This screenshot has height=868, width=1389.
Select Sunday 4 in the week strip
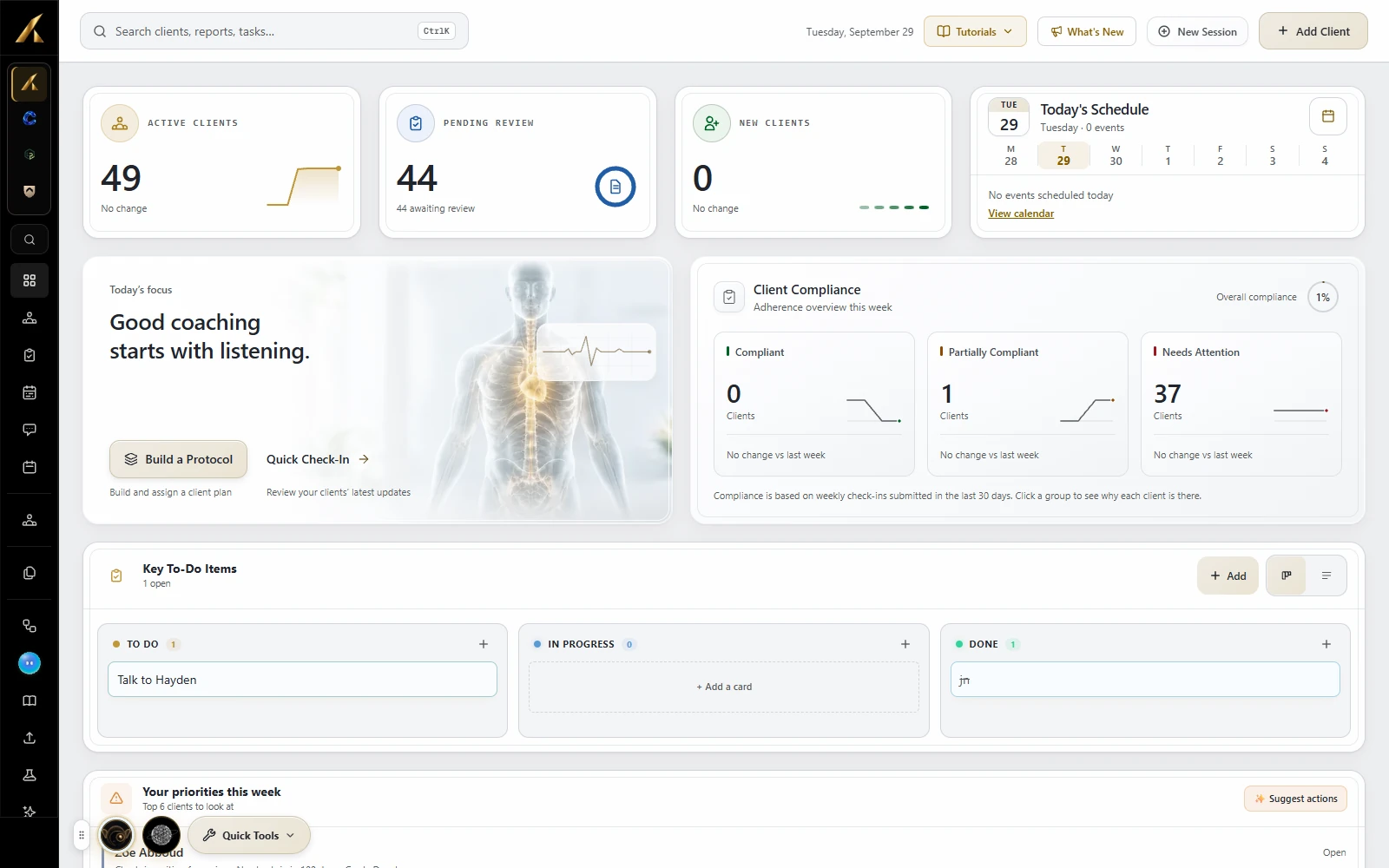pyautogui.click(x=1325, y=155)
